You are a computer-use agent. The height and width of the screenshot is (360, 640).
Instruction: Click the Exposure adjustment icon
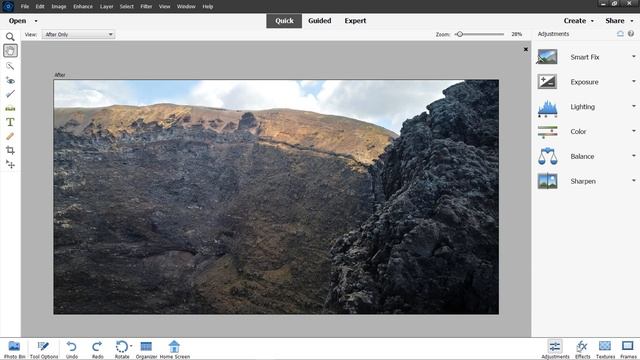pyautogui.click(x=547, y=82)
